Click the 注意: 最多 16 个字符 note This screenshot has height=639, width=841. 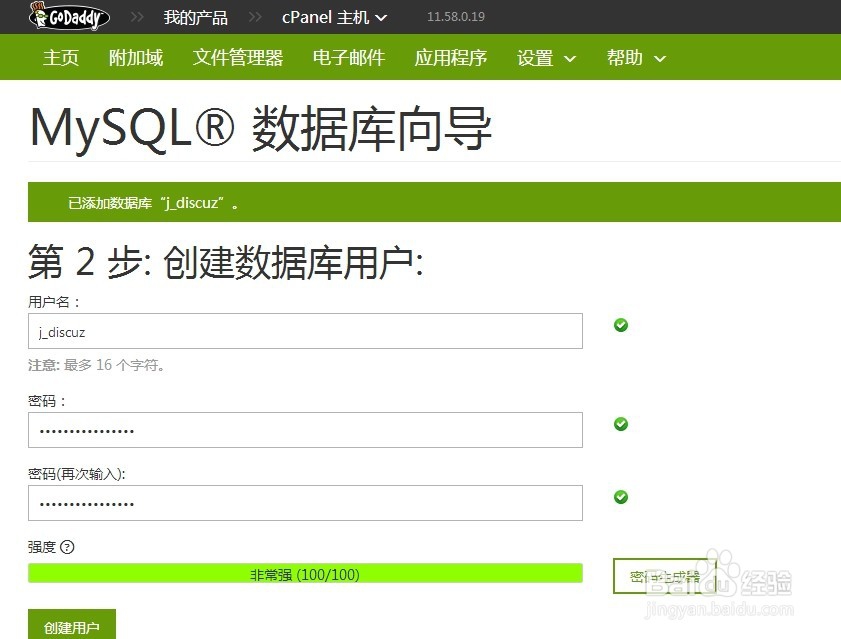(x=97, y=365)
